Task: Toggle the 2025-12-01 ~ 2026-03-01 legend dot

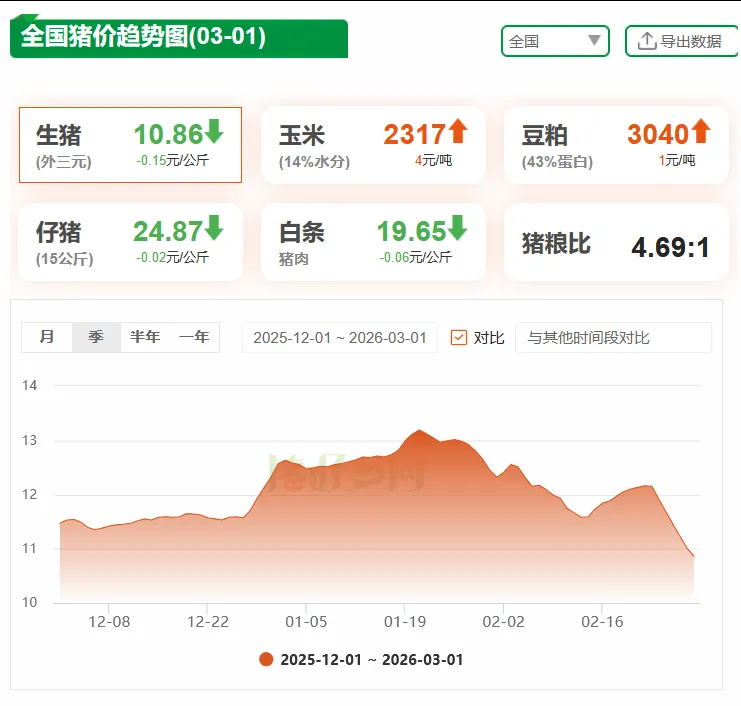Action: point(266,659)
